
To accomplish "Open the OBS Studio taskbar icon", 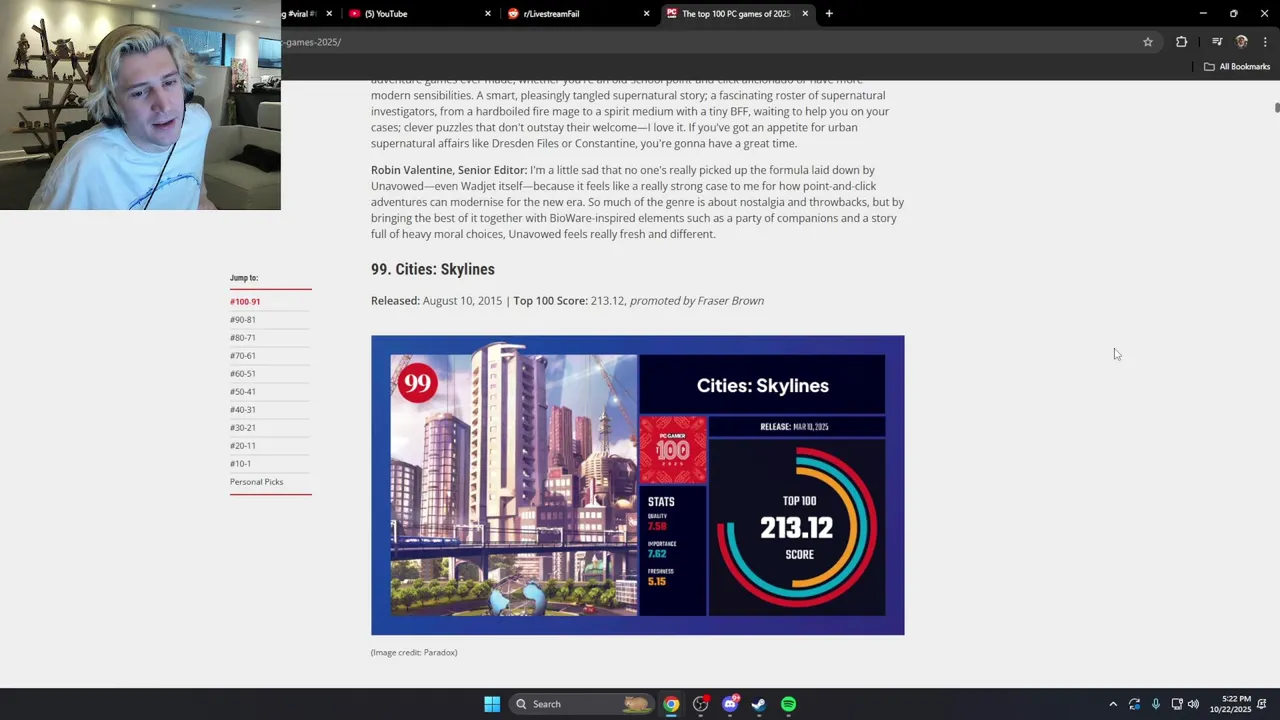I will [x=701, y=704].
